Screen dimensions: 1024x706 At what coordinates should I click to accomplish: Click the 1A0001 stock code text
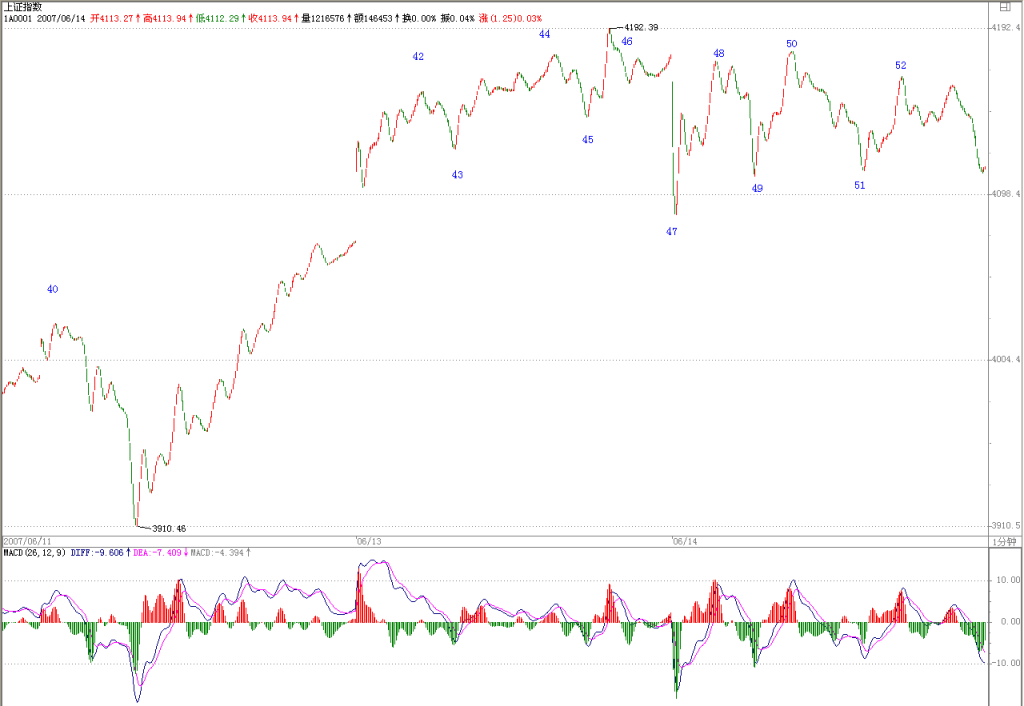18,18
